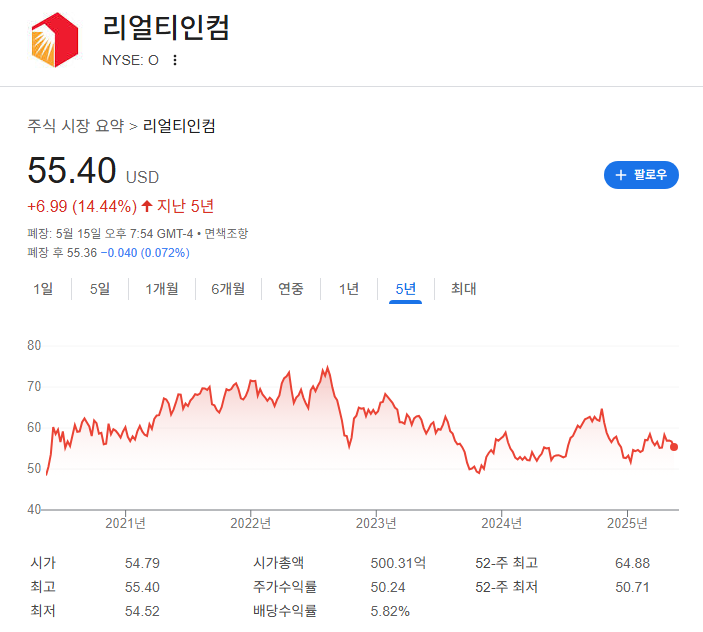Click the 최저 value 54.52
This screenshot has height=632, width=703.
tap(142, 611)
